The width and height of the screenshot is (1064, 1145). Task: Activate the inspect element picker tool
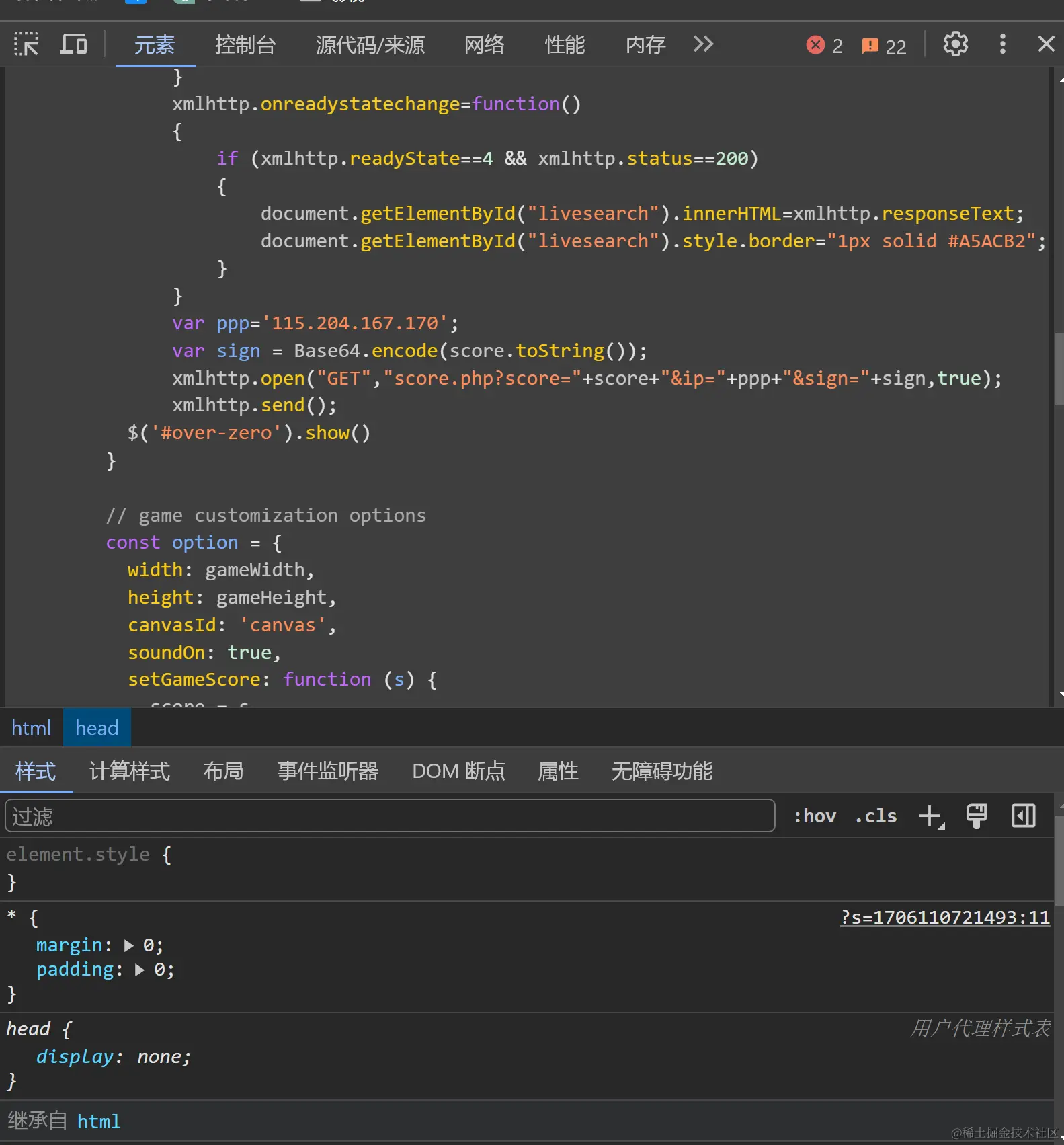[x=26, y=44]
